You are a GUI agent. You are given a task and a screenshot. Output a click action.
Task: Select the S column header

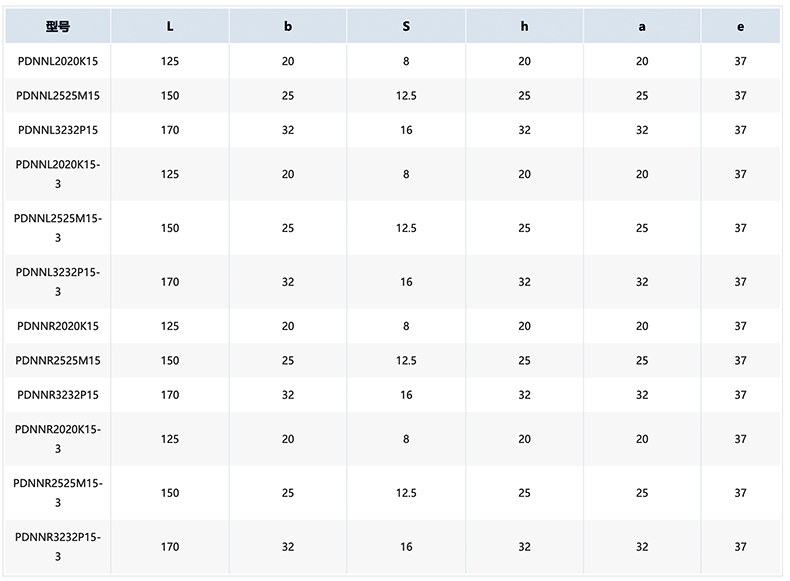pyautogui.click(x=406, y=27)
